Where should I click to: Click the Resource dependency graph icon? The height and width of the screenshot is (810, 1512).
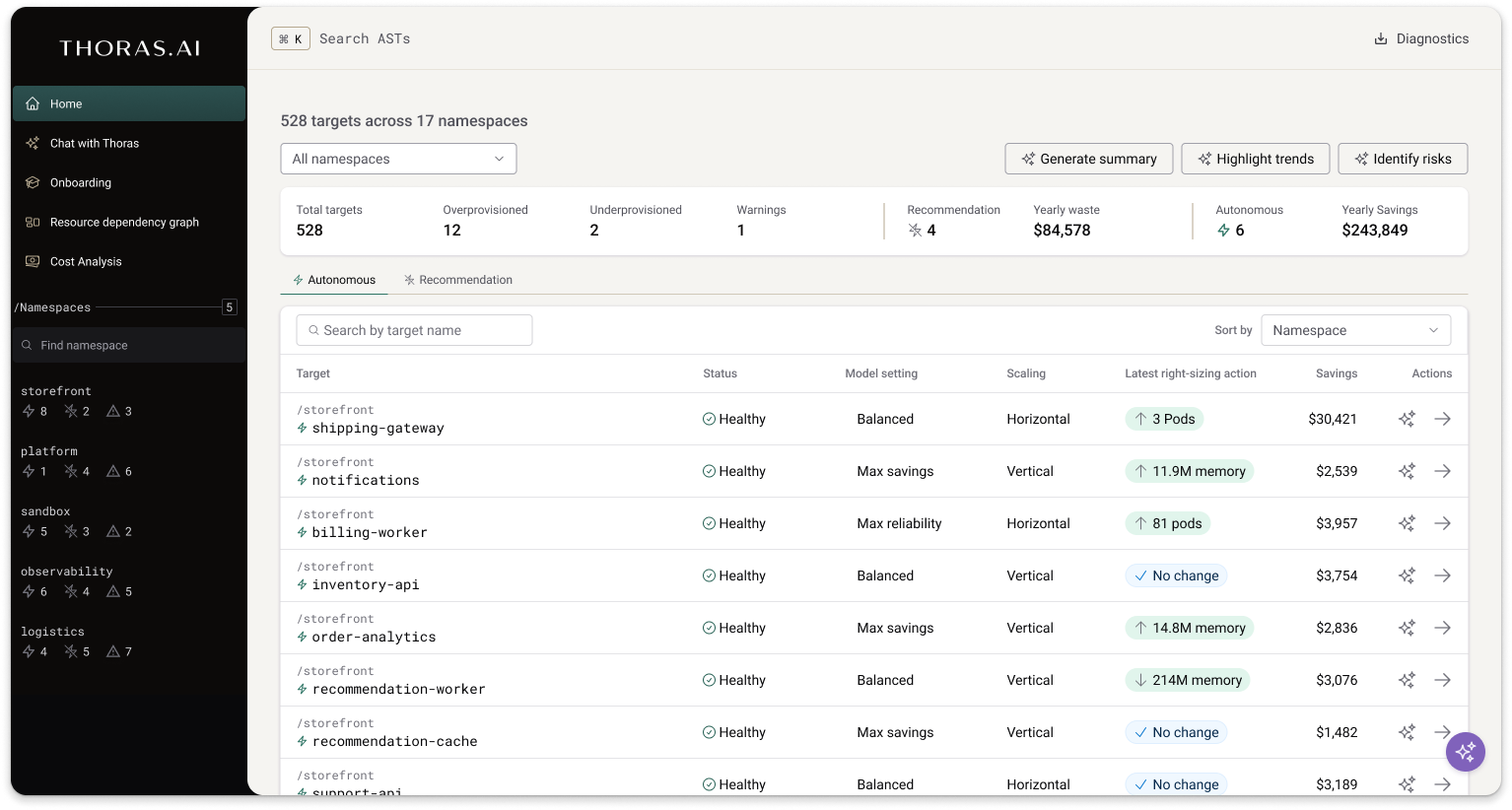tap(33, 222)
